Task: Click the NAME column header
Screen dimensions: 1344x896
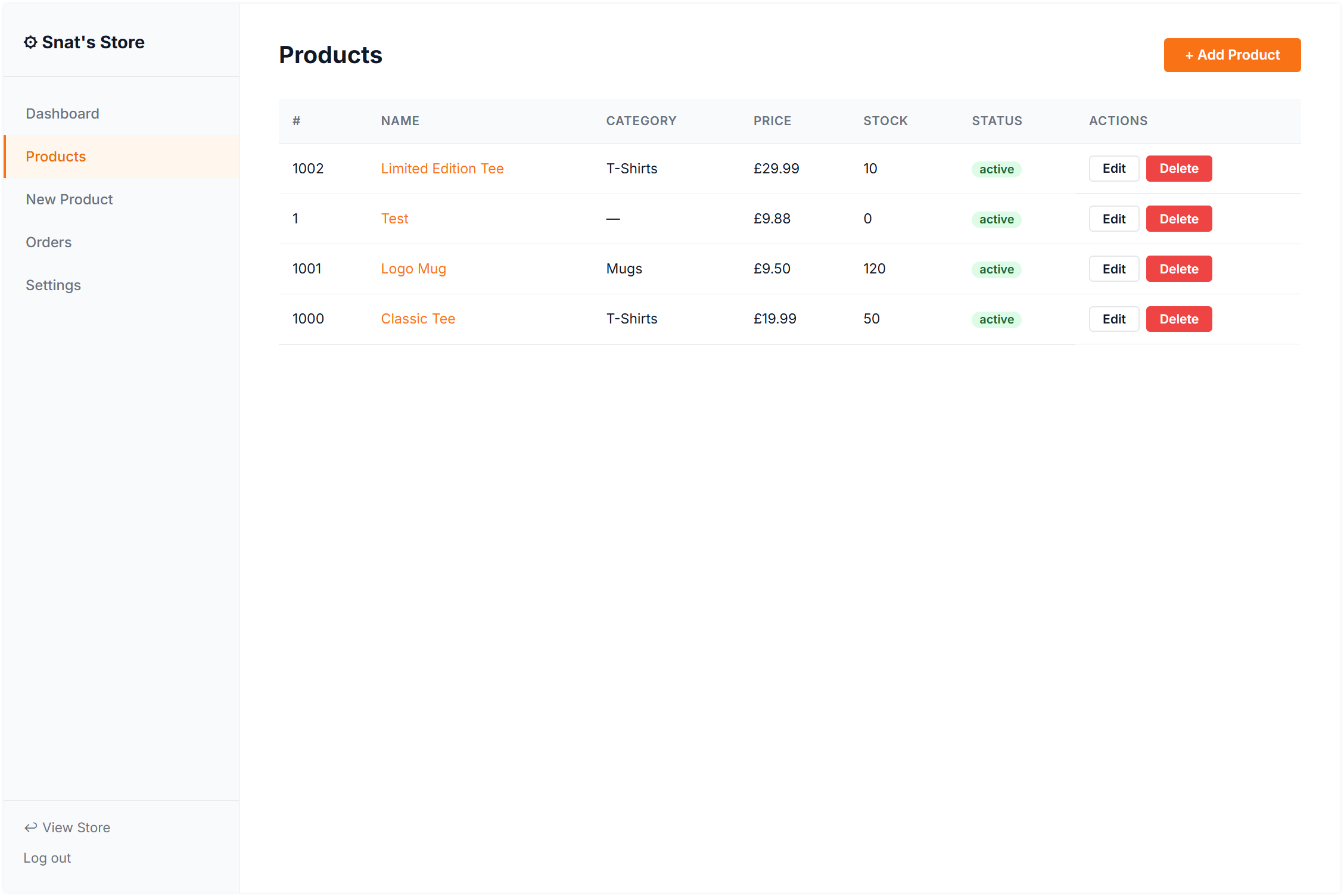Action: [x=400, y=121]
